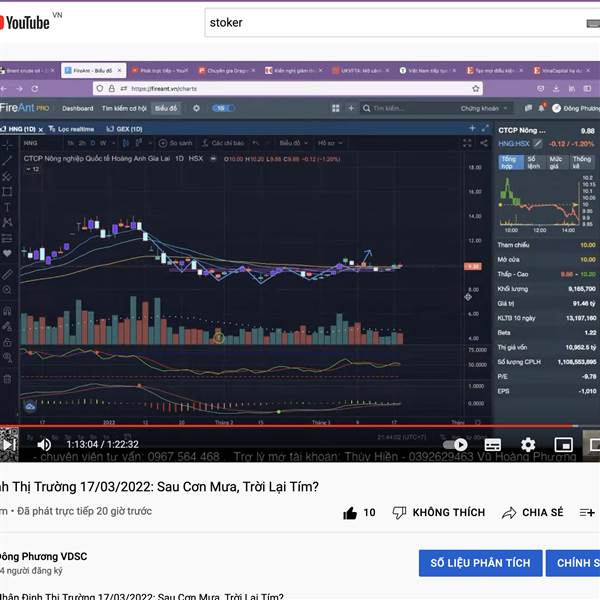Image resolution: width=600 pixels, height=600 pixels.
Task: Expand the Chứng khoán dropdown
Action: [484, 109]
